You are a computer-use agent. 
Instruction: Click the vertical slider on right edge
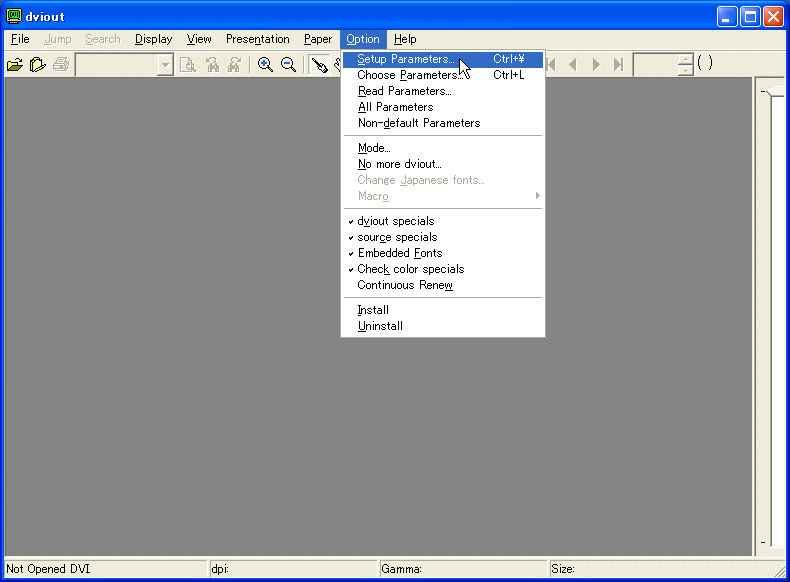770,92
